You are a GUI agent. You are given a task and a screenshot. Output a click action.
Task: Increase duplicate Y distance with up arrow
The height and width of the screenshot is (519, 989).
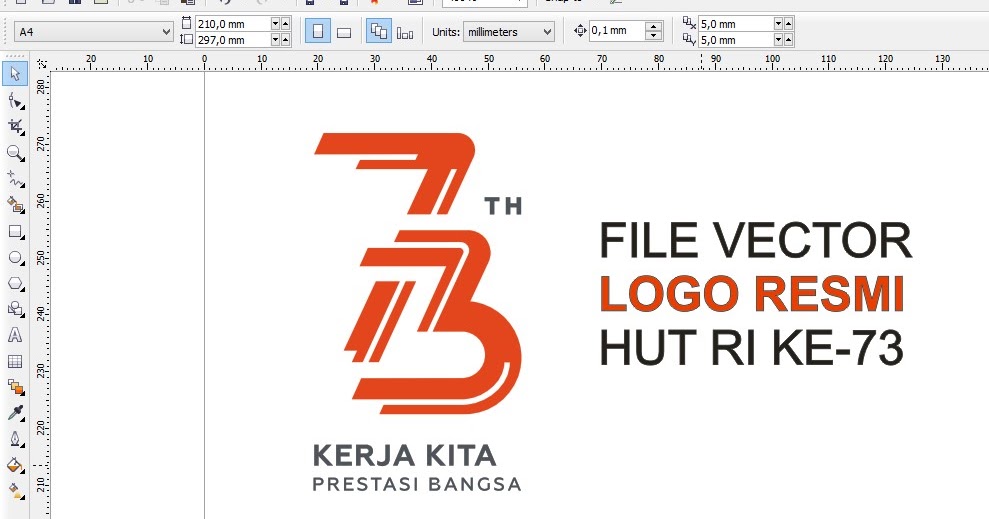click(x=788, y=40)
